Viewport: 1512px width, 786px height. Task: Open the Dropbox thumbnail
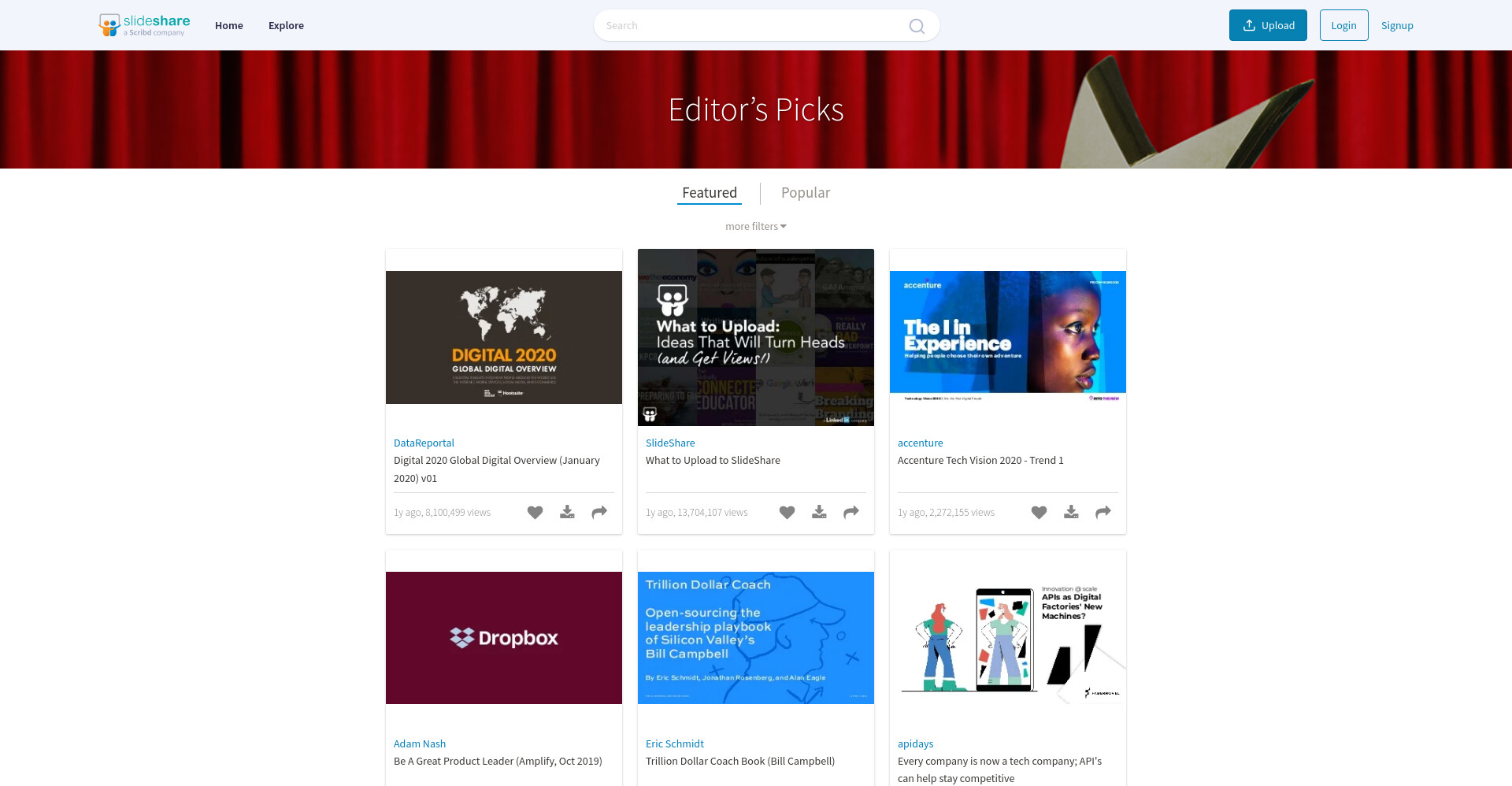[x=504, y=638]
